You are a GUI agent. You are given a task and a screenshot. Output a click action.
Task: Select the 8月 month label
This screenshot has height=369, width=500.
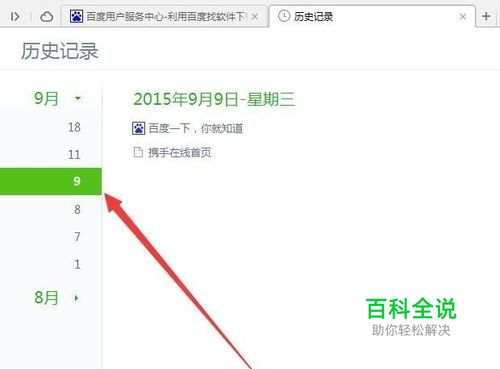click(x=46, y=297)
